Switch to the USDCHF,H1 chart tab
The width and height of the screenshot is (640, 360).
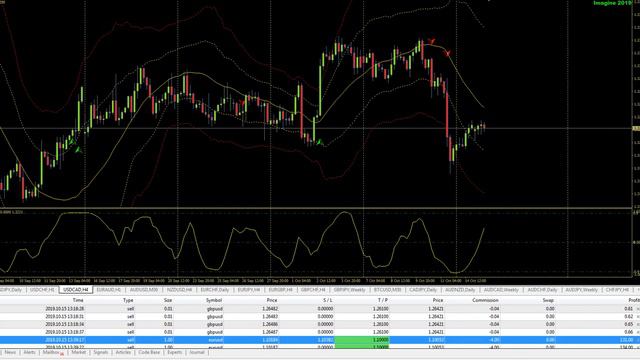[42, 290]
